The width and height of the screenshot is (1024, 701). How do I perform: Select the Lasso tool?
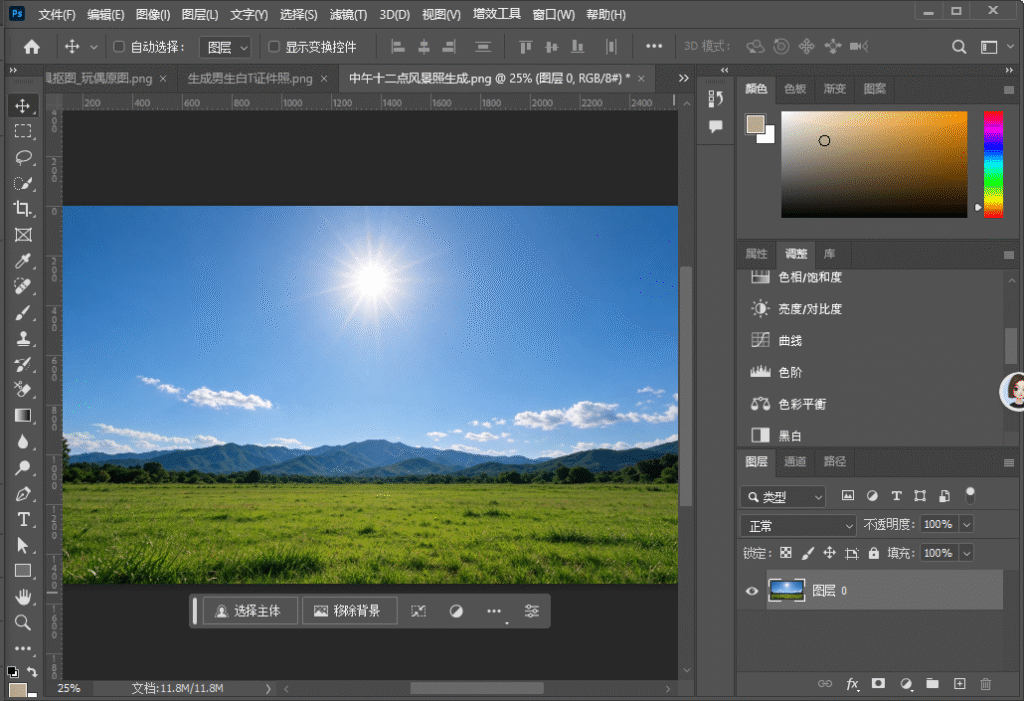(23, 157)
